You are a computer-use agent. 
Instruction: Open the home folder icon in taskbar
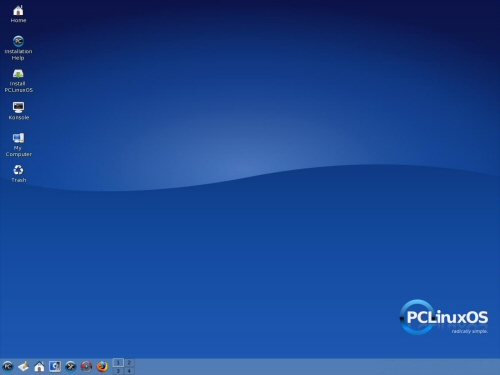(x=39, y=367)
